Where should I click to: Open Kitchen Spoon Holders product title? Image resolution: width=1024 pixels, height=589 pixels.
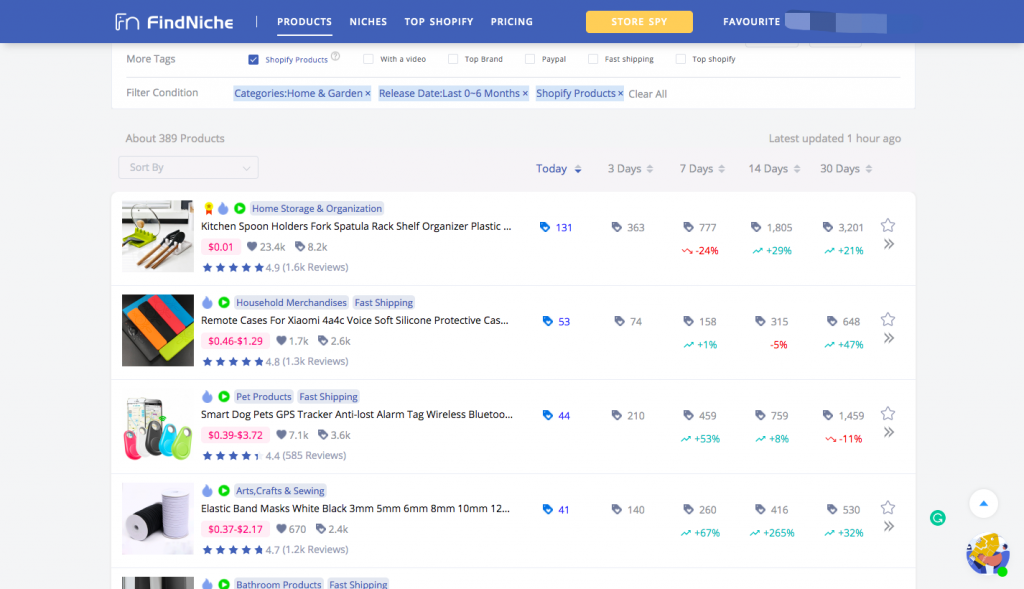pyautogui.click(x=356, y=226)
